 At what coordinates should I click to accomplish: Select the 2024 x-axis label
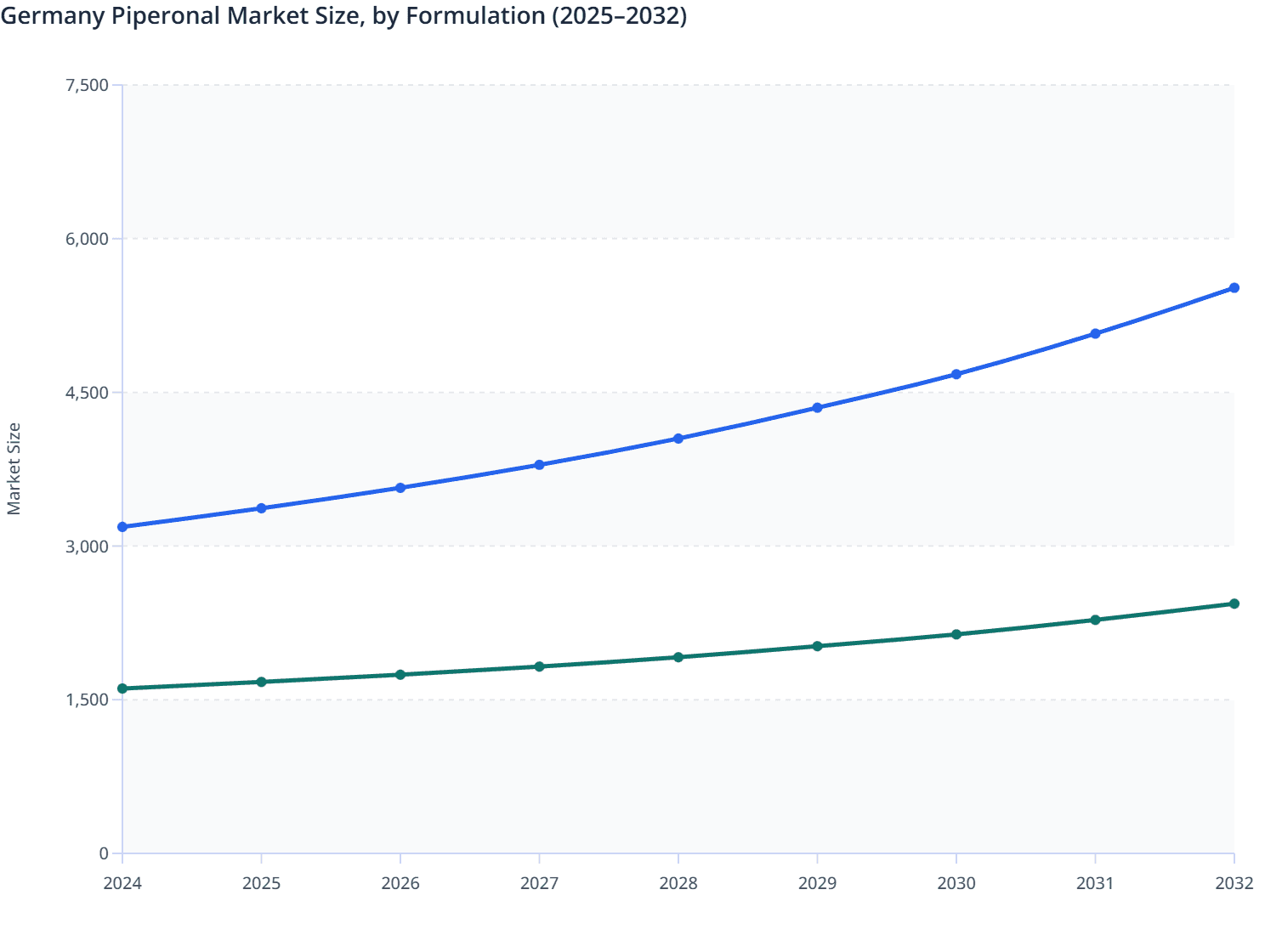122,884
